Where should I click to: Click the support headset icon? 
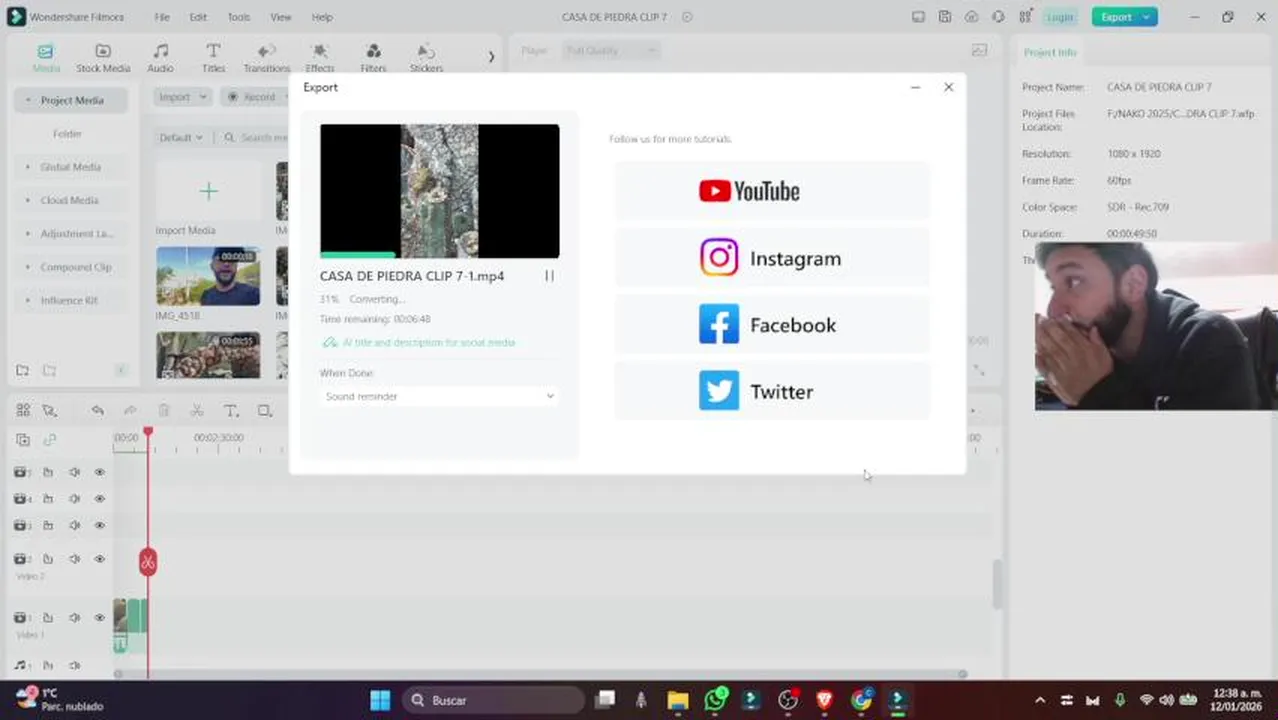(x=998, y=17)
